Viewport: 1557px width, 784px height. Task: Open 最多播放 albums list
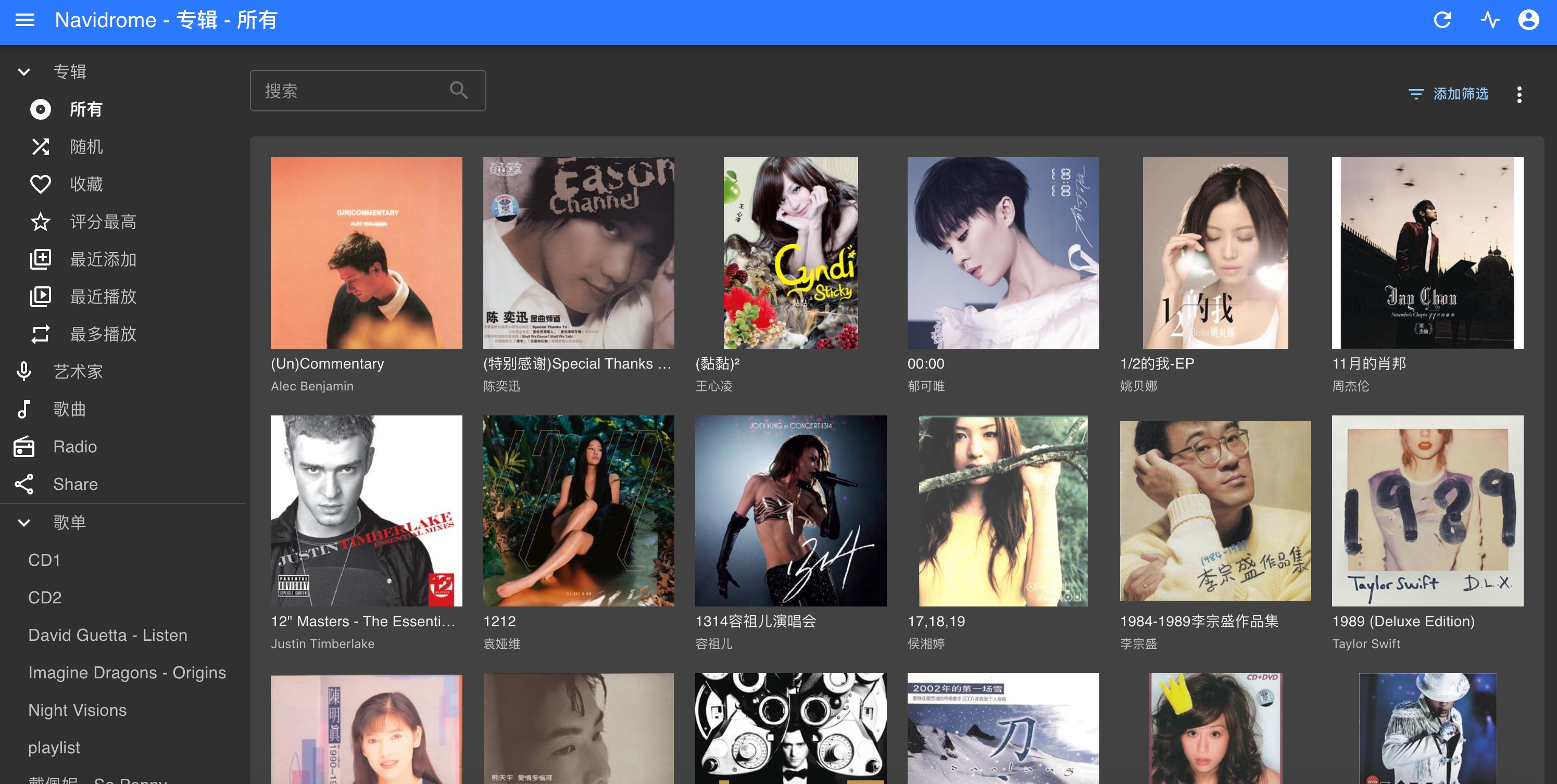point(103,334)
